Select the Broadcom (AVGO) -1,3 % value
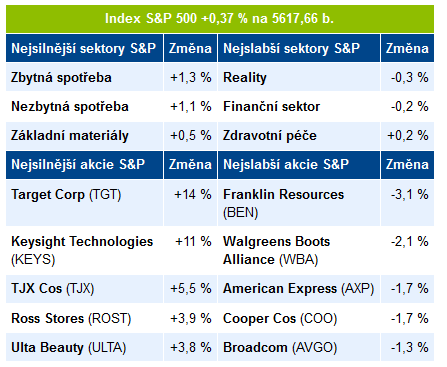This screenshot has height=367, width=447. tap(410, 347)
